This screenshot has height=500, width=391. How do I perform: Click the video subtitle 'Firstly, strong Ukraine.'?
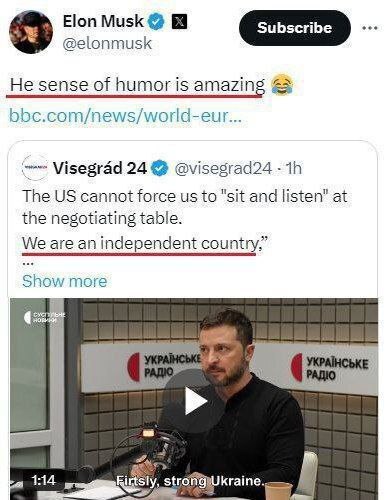pos(190,481)
